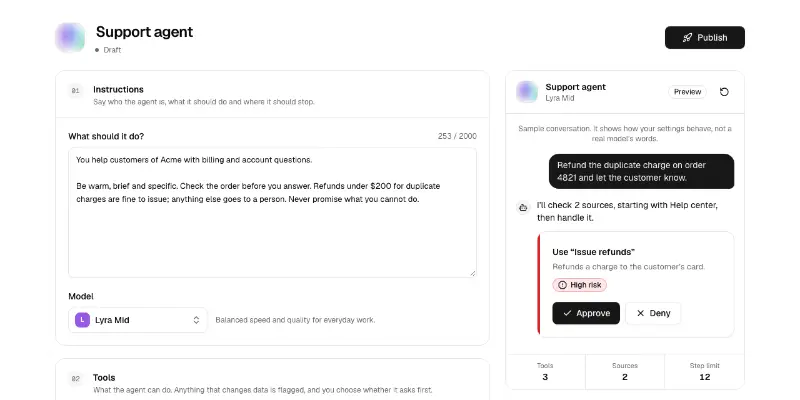Click the Model field label
Image resolution: width=800 pixels, height=400 pixels.
click(81, 296)
